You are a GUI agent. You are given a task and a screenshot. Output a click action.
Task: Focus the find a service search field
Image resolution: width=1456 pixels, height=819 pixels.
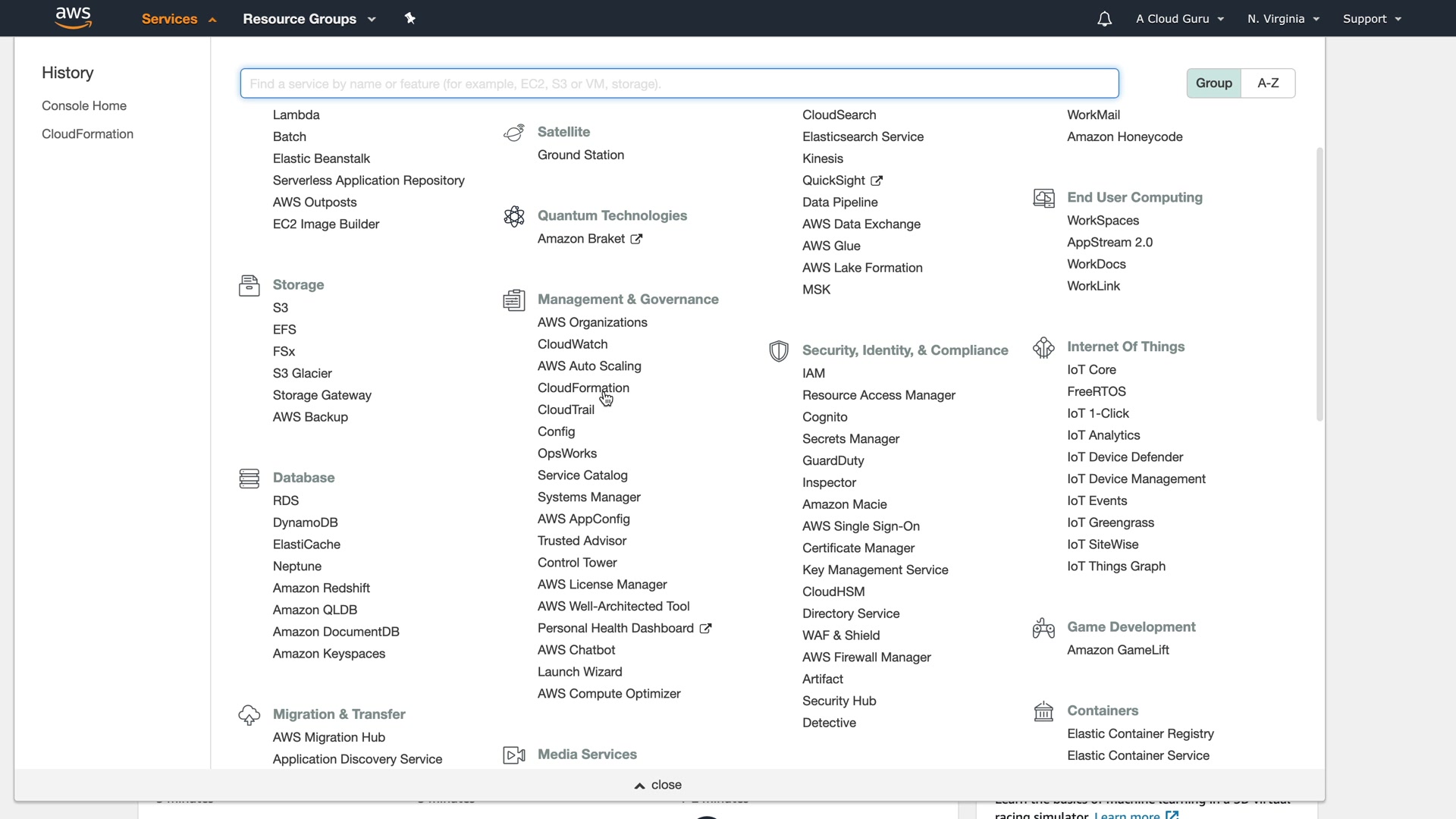[x=679, y=83]
